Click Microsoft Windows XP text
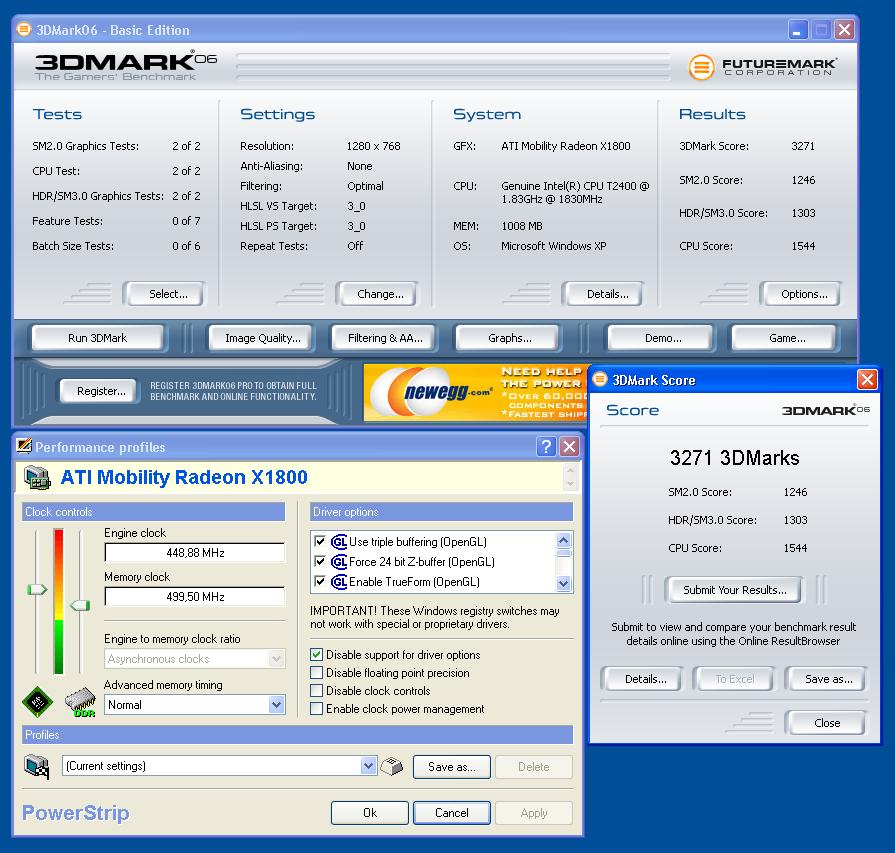The height and width of the screenshot is (853, 895). coord(554,246)
